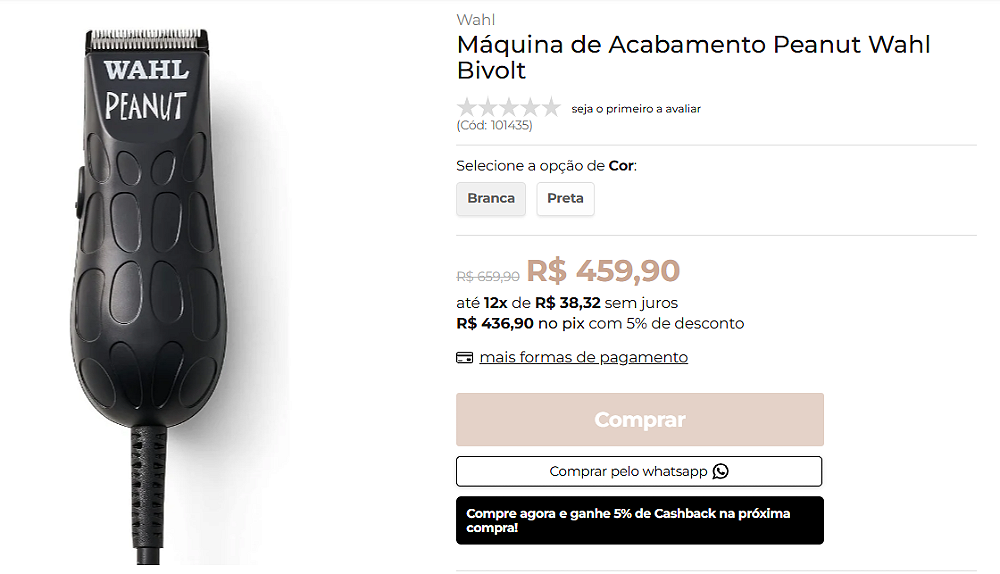This screenshot has width=1000, height=574.
Task: Select the Preta color option
Action: [565, 199]
